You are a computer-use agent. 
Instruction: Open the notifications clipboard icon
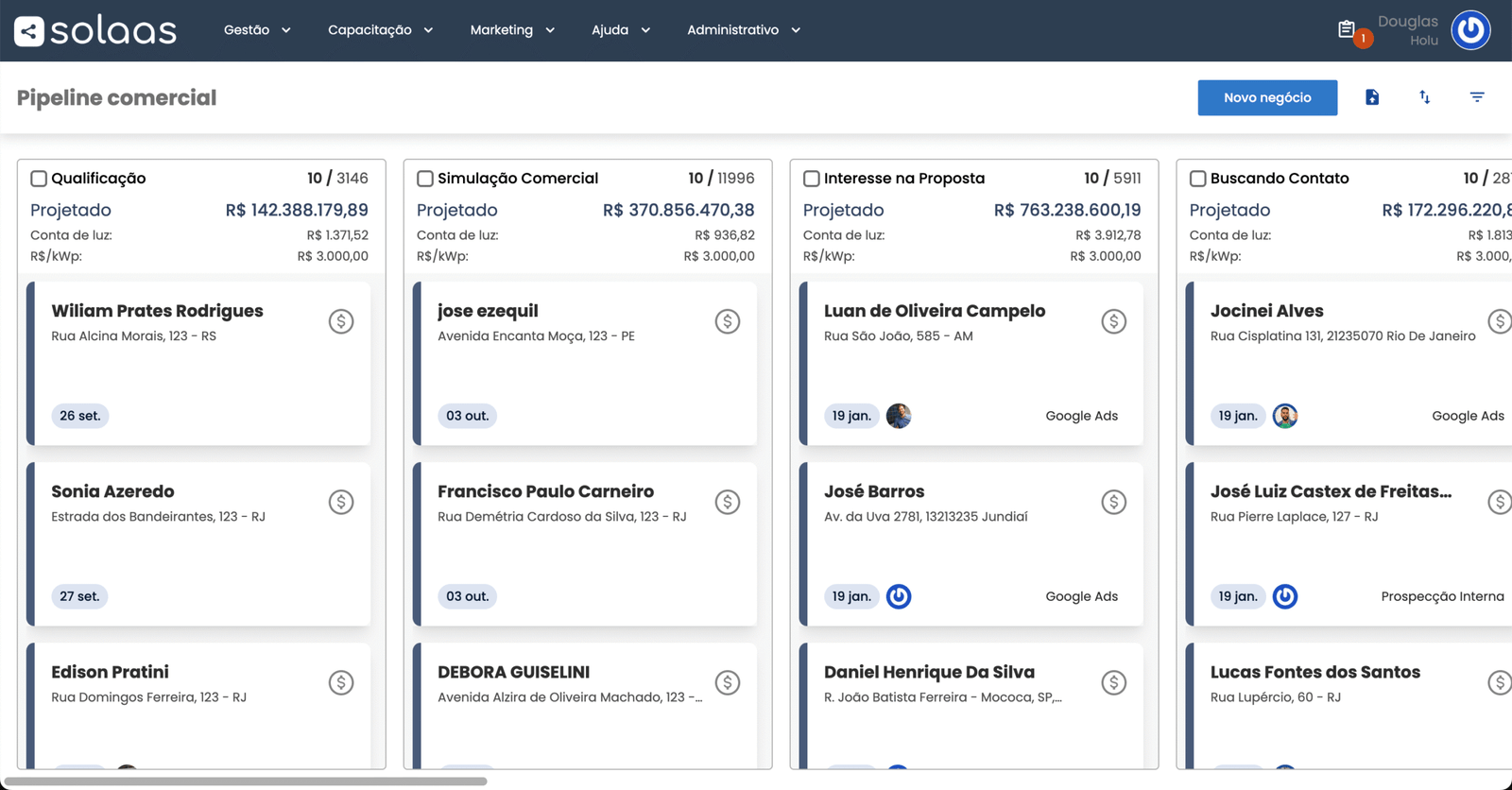[x=1347, y=30]
